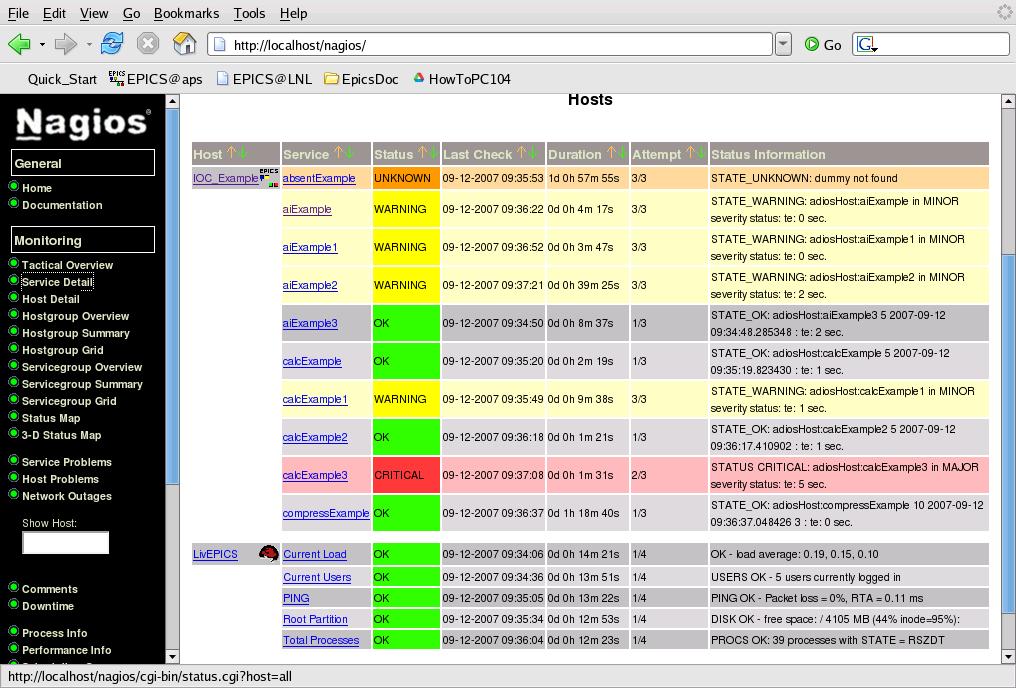This screenshot has width=1016, height=688.
Task: Click the sidebar scrollbar down arrow
Action: click(172, 656)
